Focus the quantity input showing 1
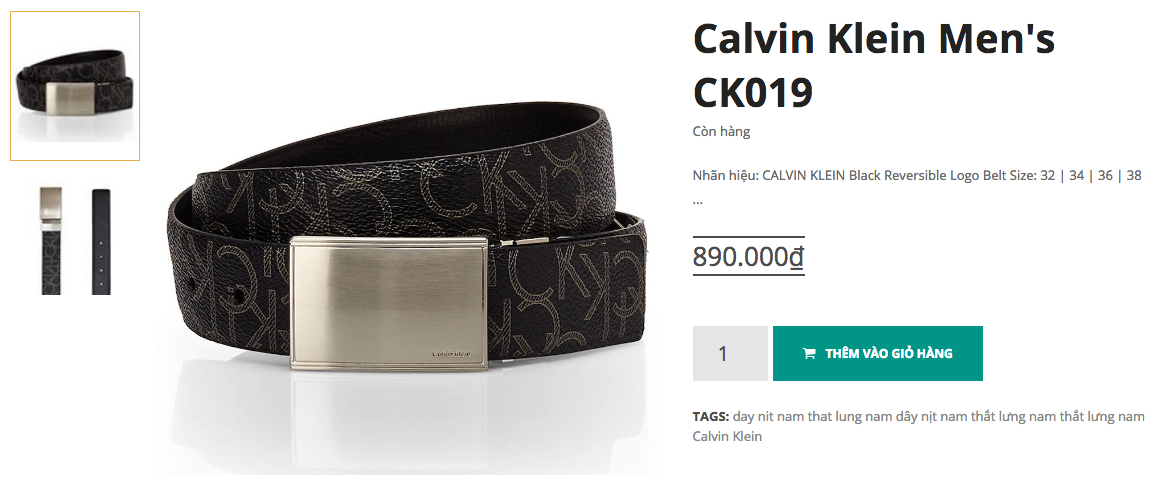 [730, 354]
